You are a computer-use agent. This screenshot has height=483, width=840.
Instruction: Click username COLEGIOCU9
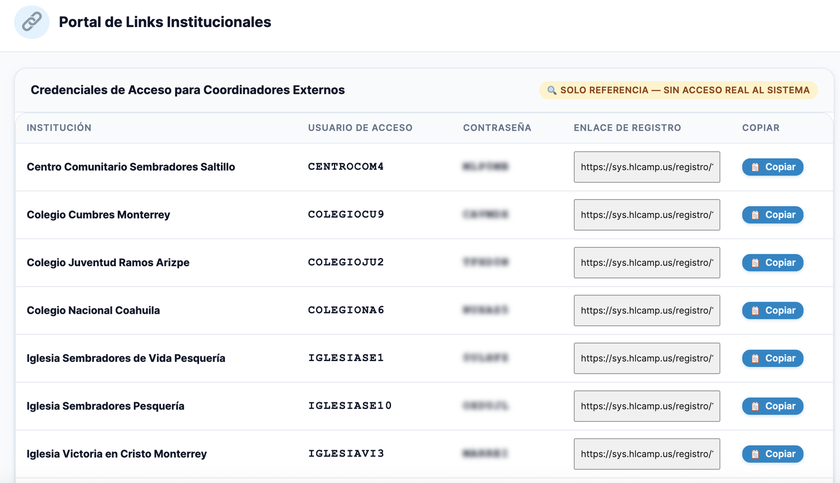point(346,214)
